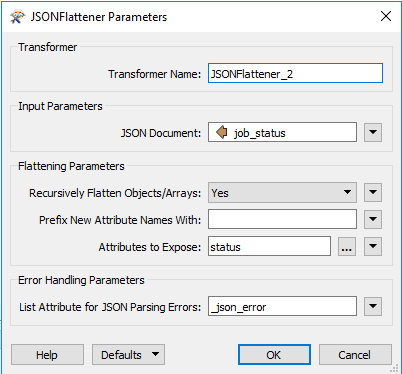
Task: Click the List Attribute for JSON Parsing Errors label
Action: [110, 307]
